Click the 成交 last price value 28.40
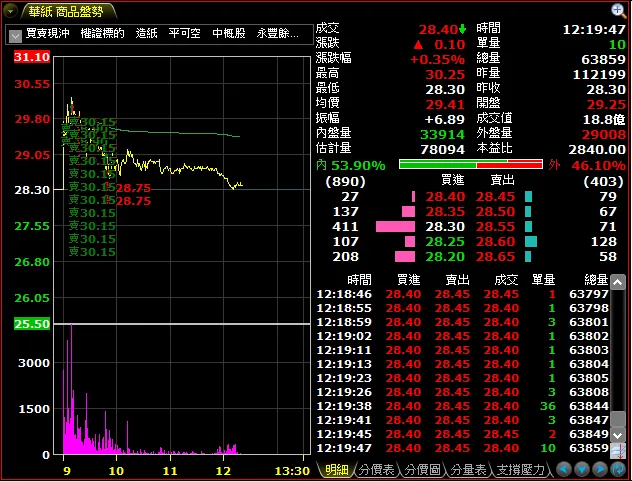The image size is (632, 482). [x=438, y=30]
